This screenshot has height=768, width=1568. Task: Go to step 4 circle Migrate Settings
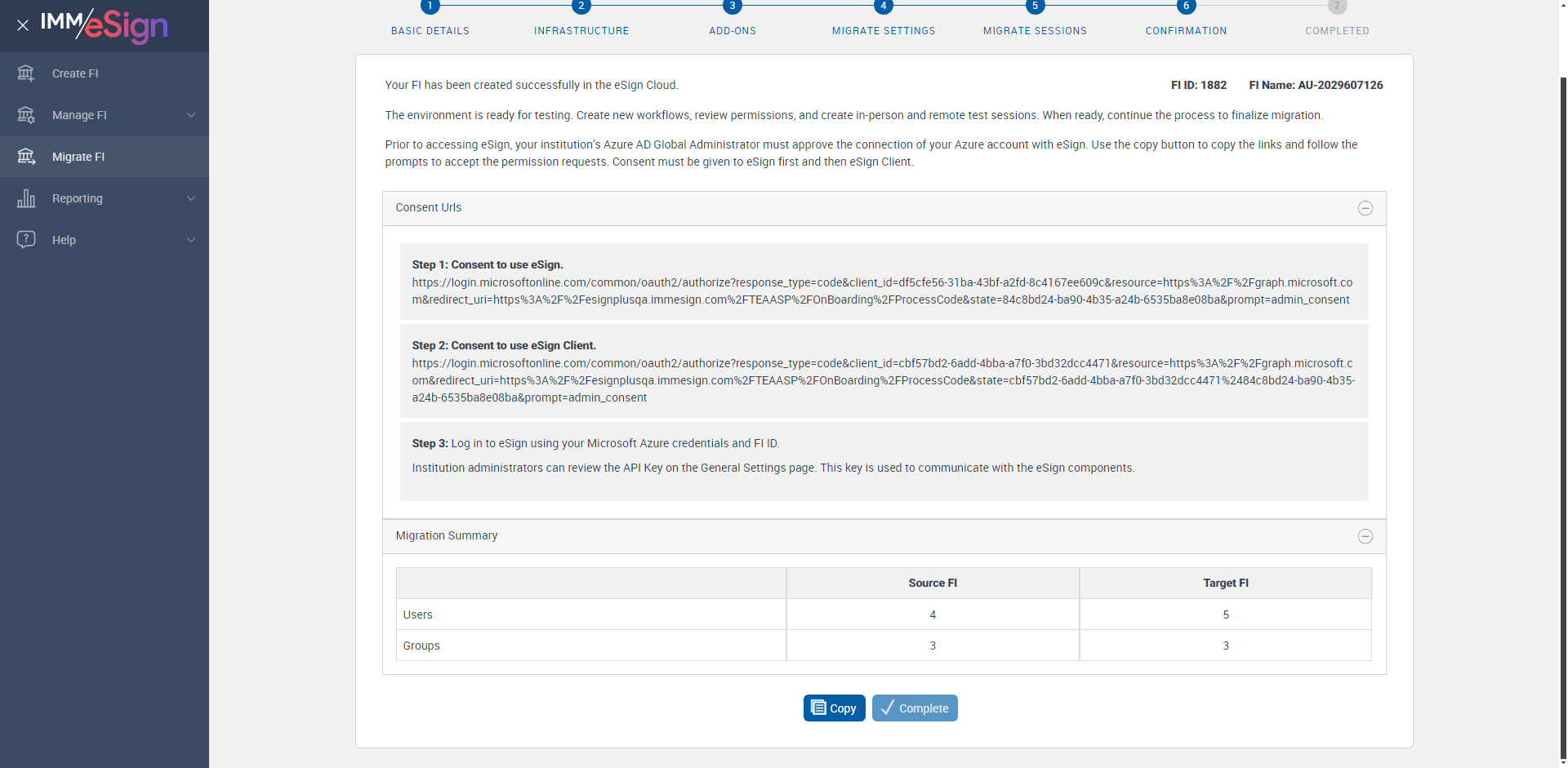(x=884, y=7)
